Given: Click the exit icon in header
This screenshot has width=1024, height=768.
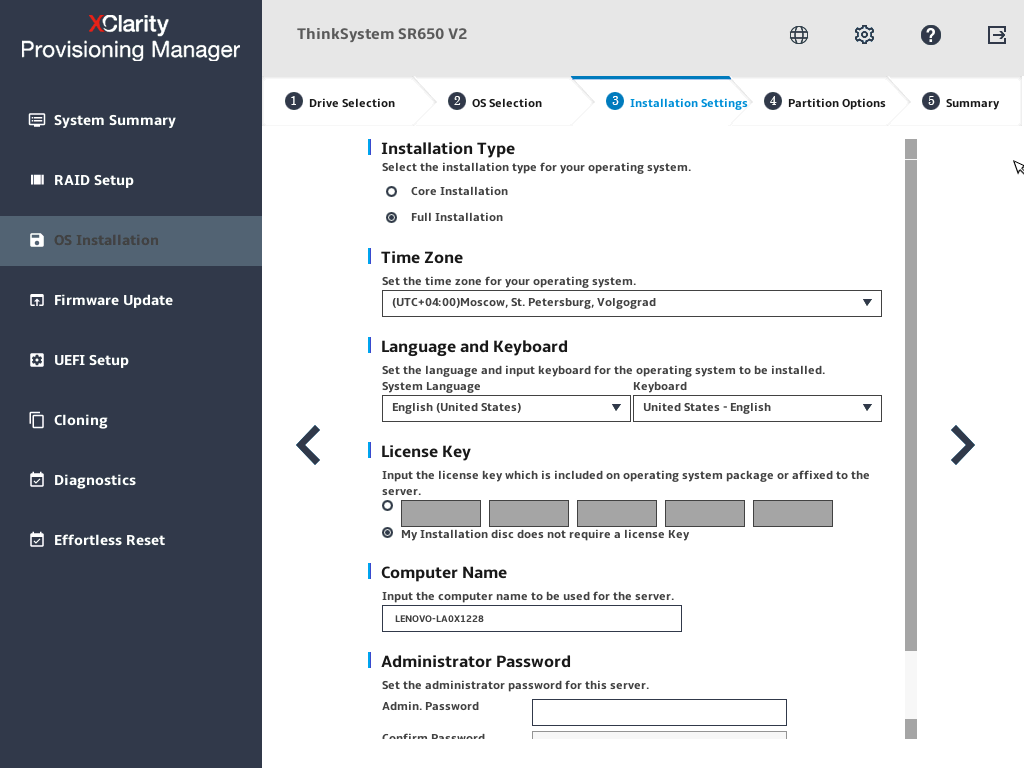Looking at the screenshot, I should click(x=997, y=35).
